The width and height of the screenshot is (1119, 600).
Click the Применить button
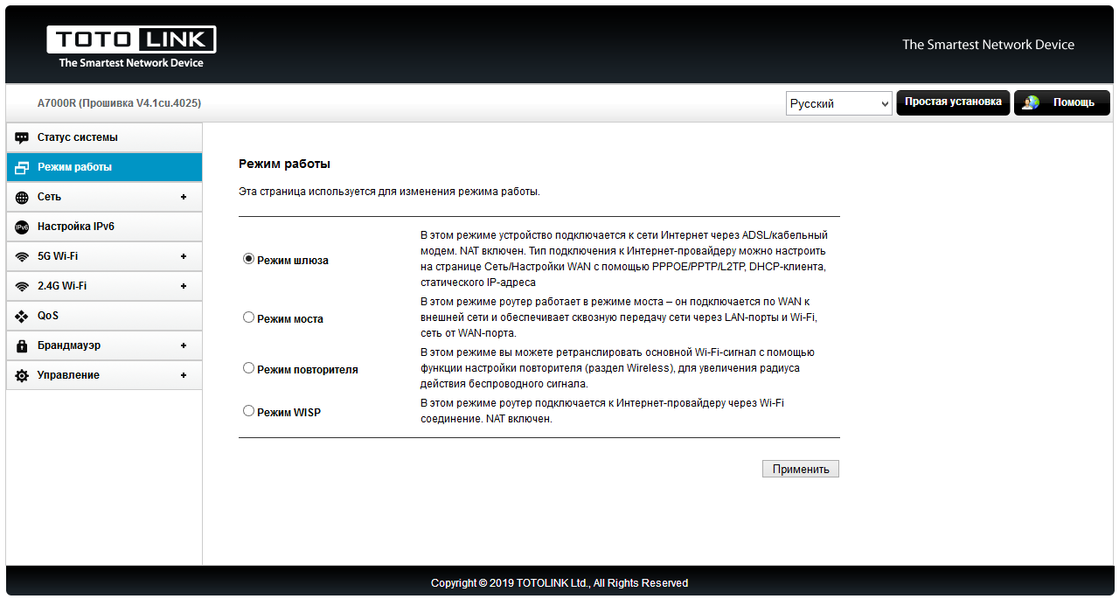coord(801,469)
